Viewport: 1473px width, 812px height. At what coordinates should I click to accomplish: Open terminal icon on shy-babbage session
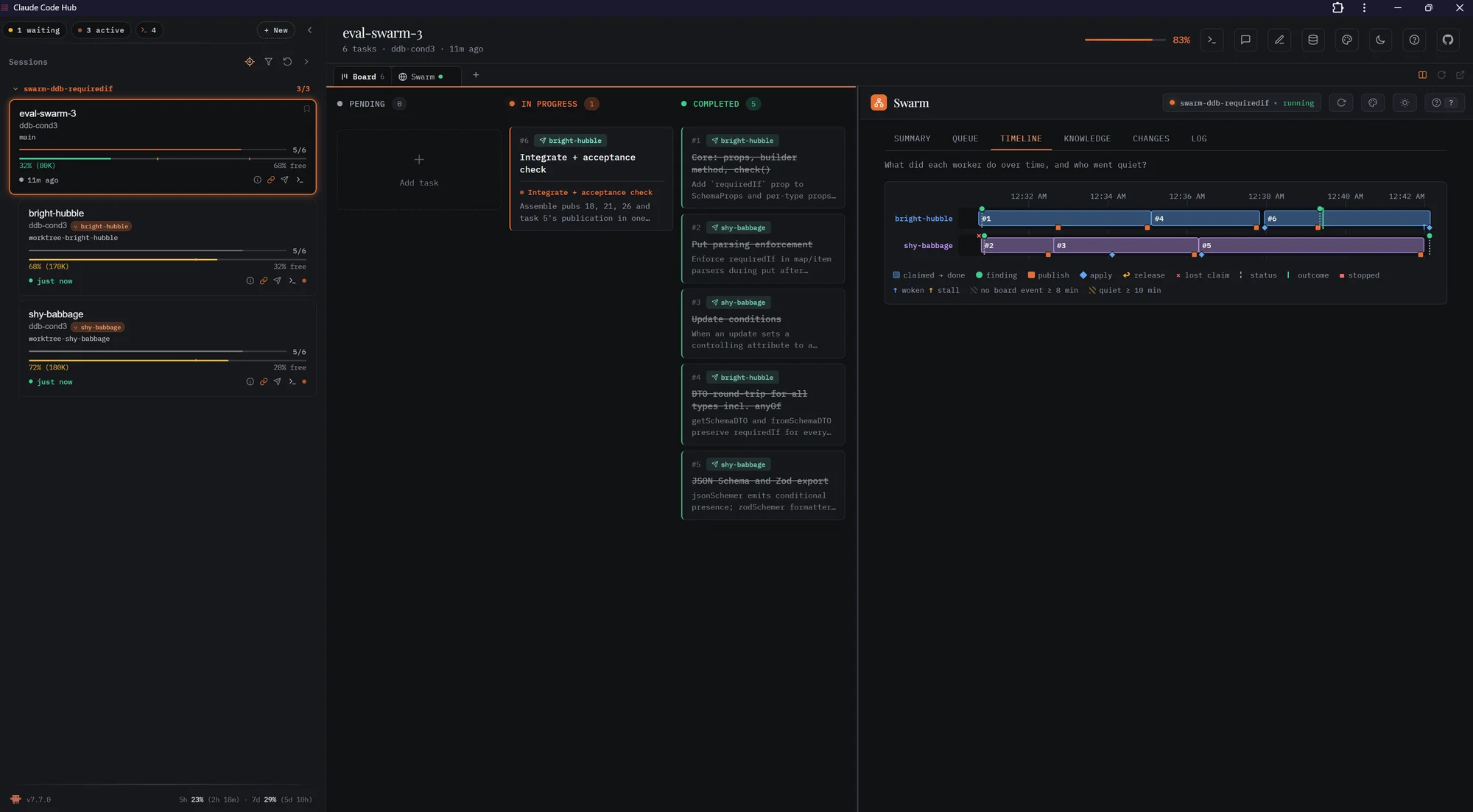[x=292, y=381]
